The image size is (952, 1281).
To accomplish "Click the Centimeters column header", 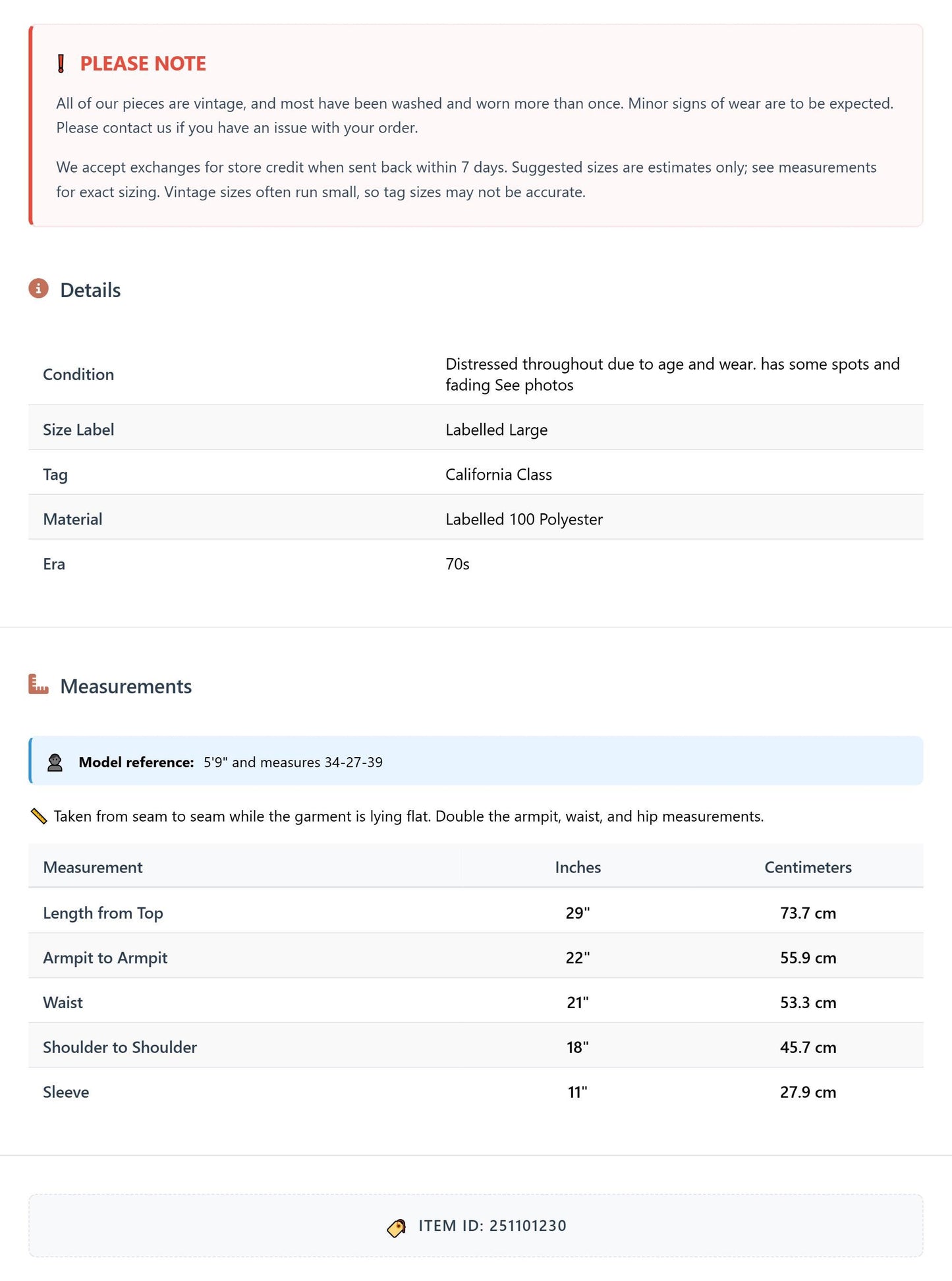I will (808, 867).
